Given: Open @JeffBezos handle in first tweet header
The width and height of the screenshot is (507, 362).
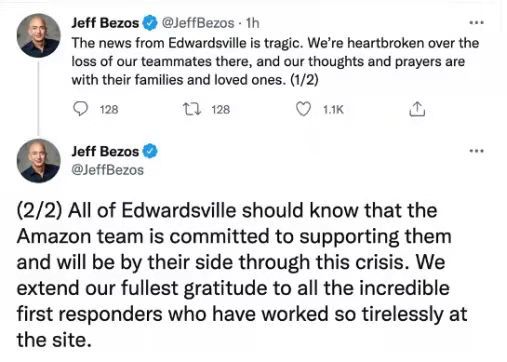Looking at the screenshot, I should click(x=198, y=23).
